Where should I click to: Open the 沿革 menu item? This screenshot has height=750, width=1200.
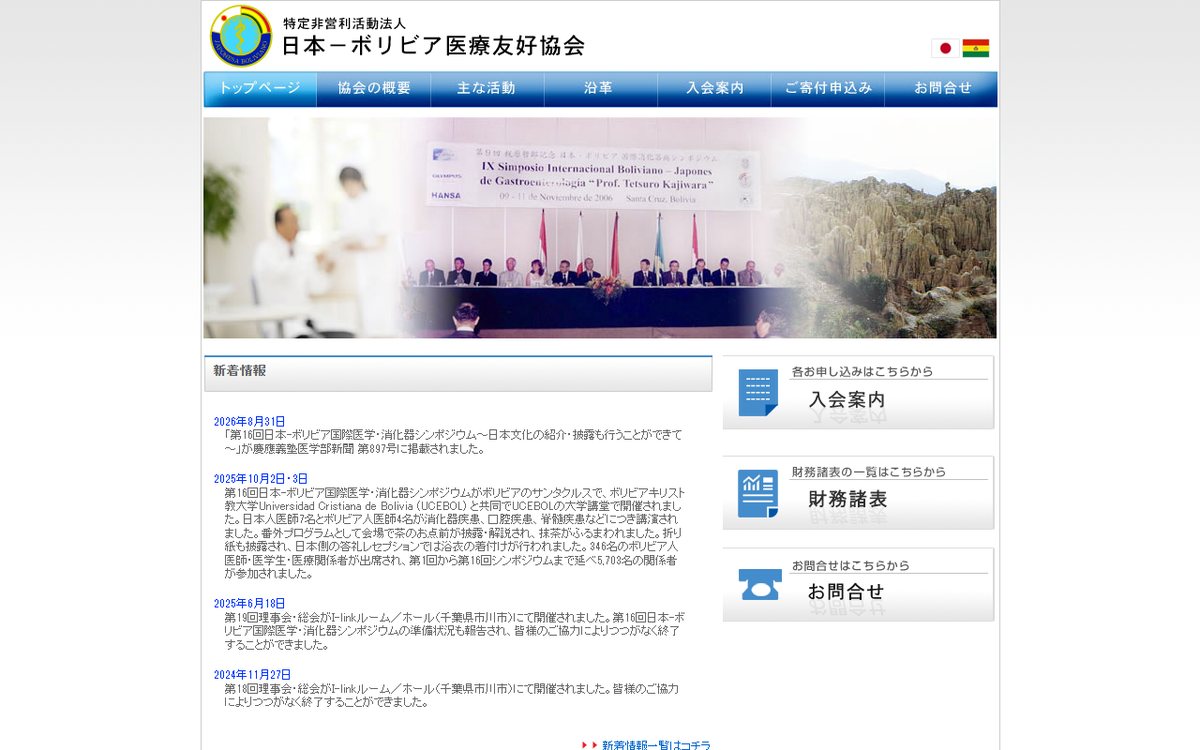click(x=600, y=89)
